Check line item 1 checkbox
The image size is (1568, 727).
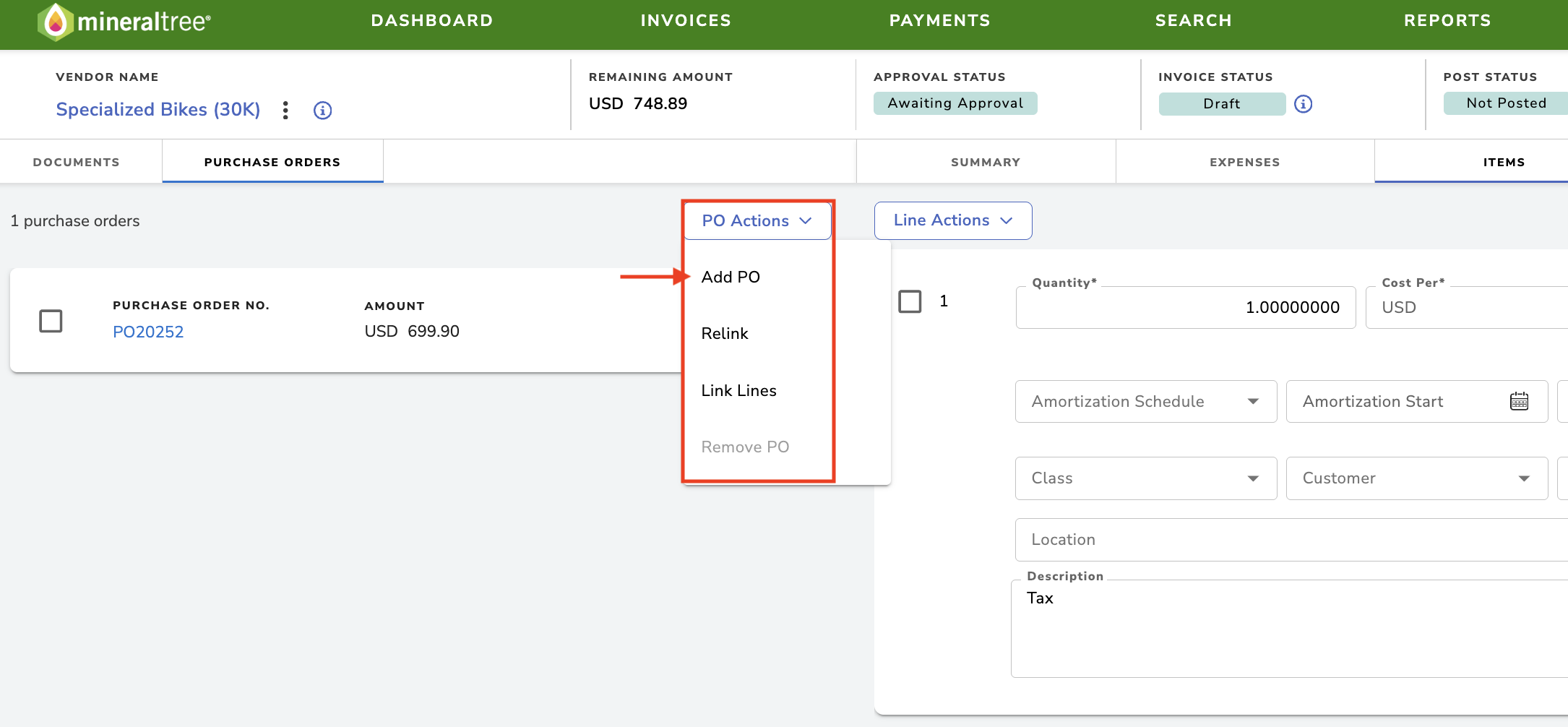tap(910, 301)
